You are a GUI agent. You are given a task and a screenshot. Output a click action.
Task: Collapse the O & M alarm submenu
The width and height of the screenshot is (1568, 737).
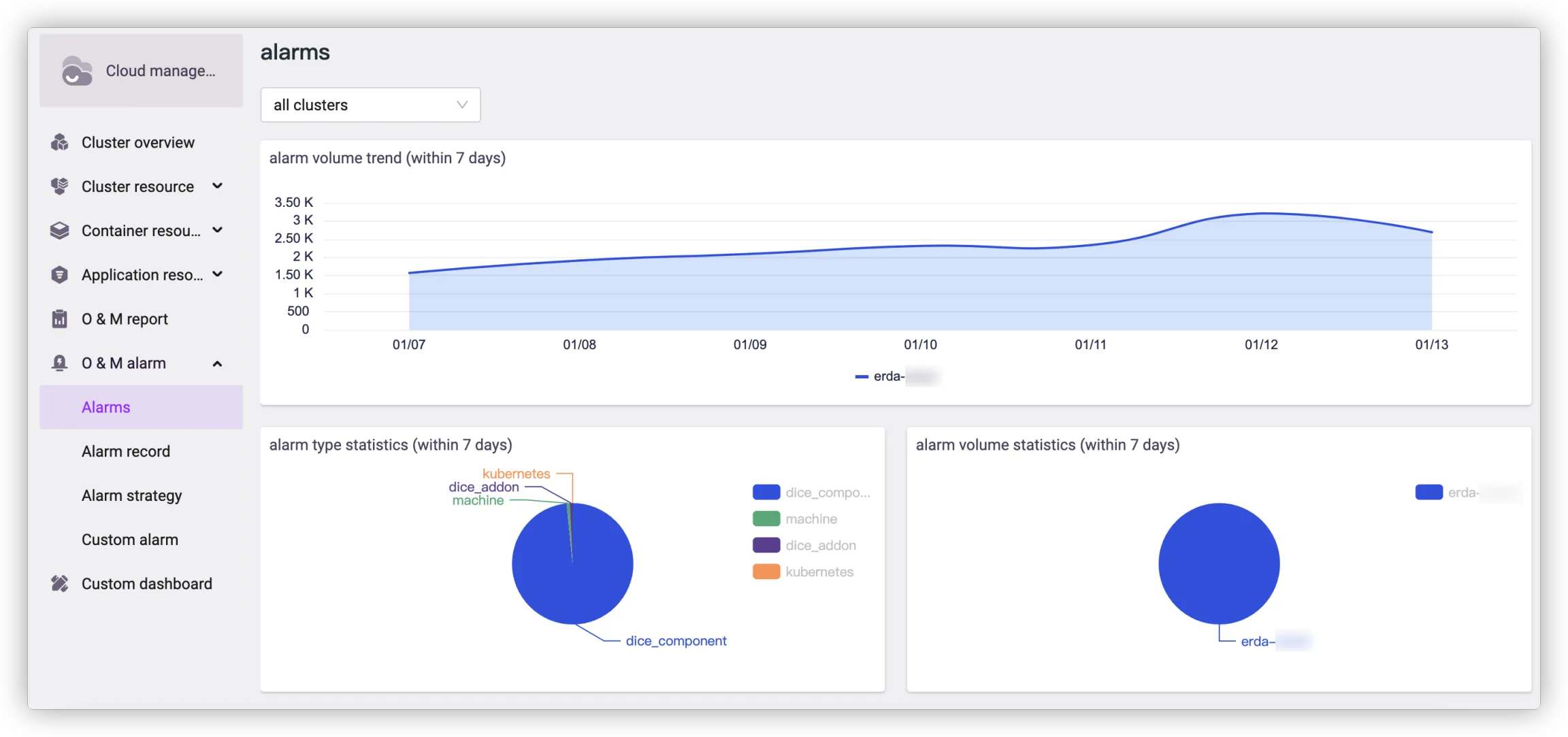tap(217, 363)
